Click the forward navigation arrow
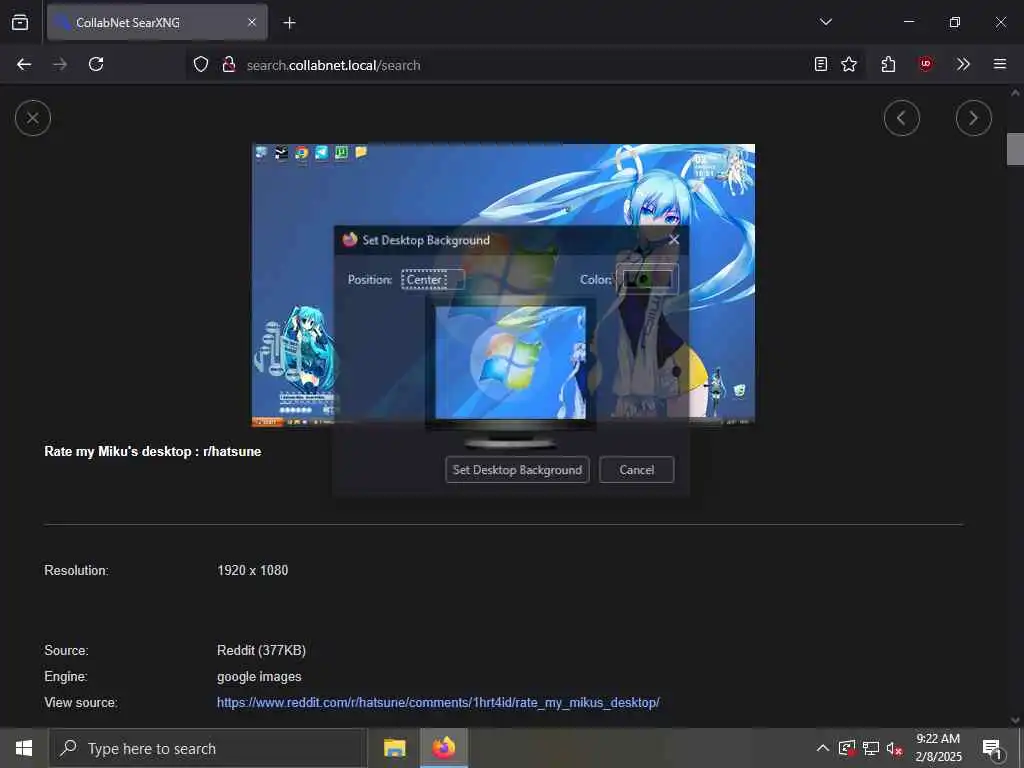The height and width of the screenshot is (768, 1024). coord(60,65)
